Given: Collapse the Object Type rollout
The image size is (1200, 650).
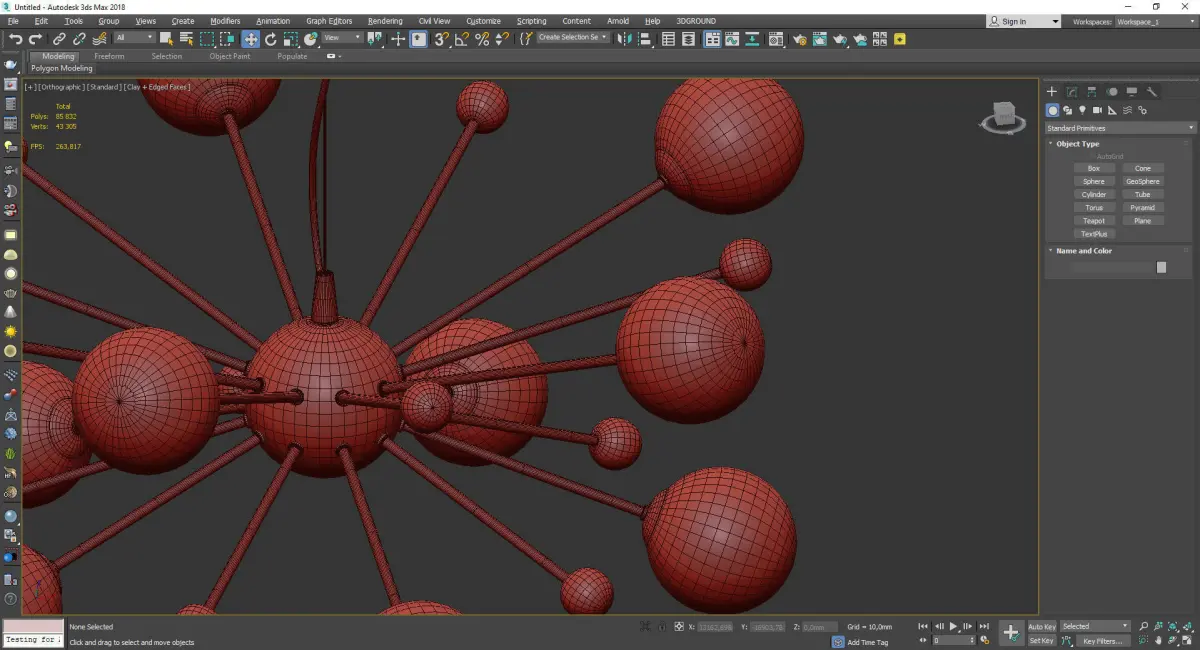Looking at the screenshot, I should point(1077,144).
